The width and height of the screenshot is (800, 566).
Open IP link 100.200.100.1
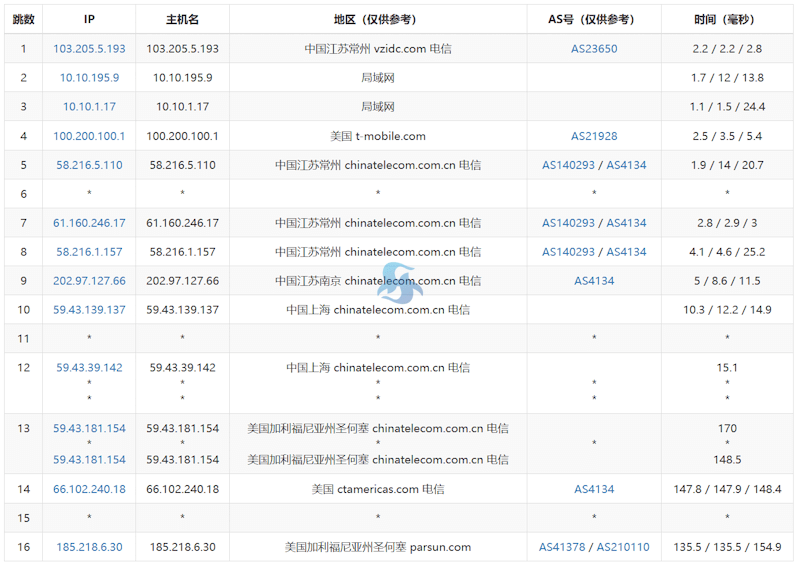(89, 136)
